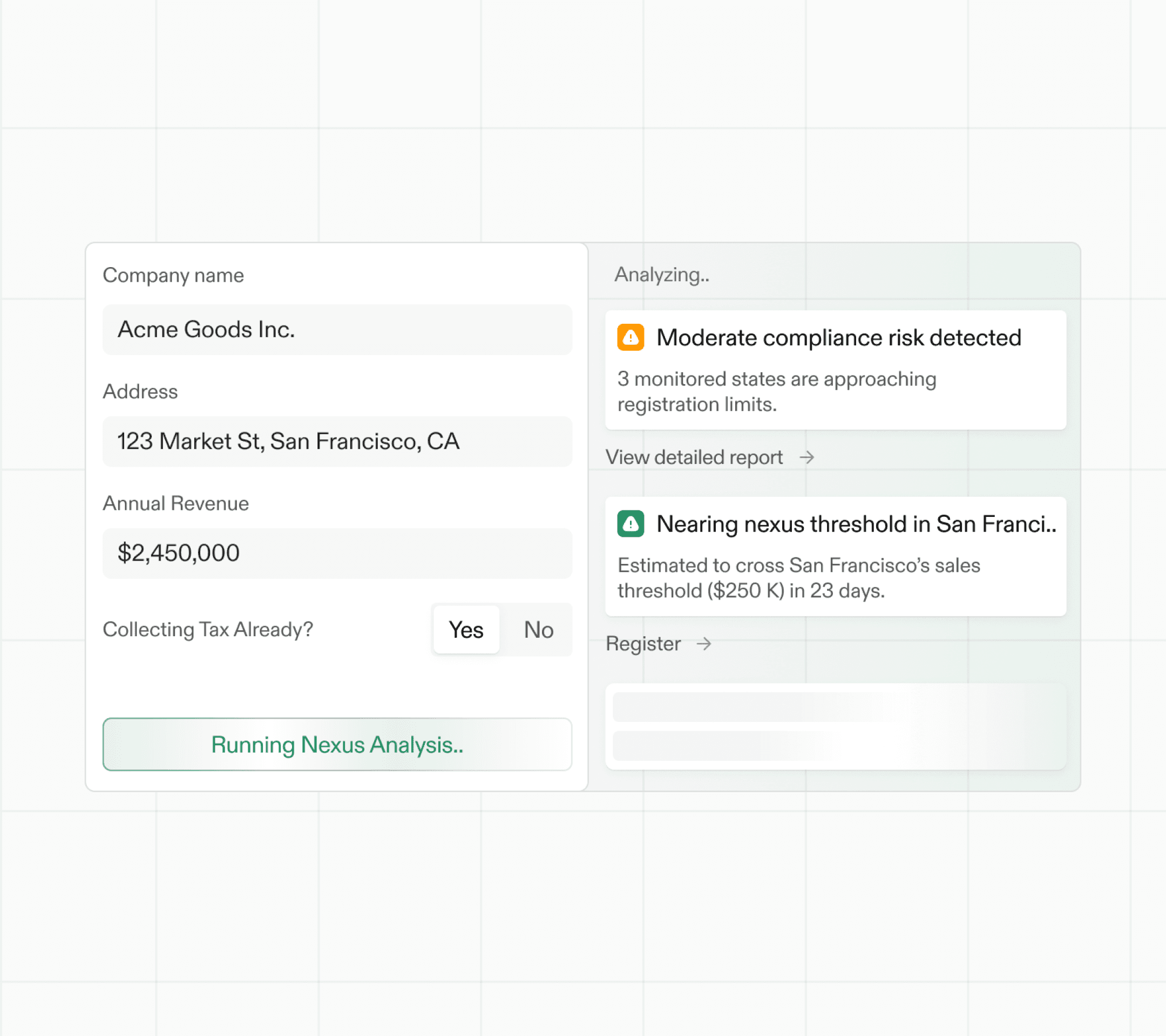This screenshot has height=1036, width=1166.
Task: Click the Analyzing.. status heading
Action: (662, 275)
